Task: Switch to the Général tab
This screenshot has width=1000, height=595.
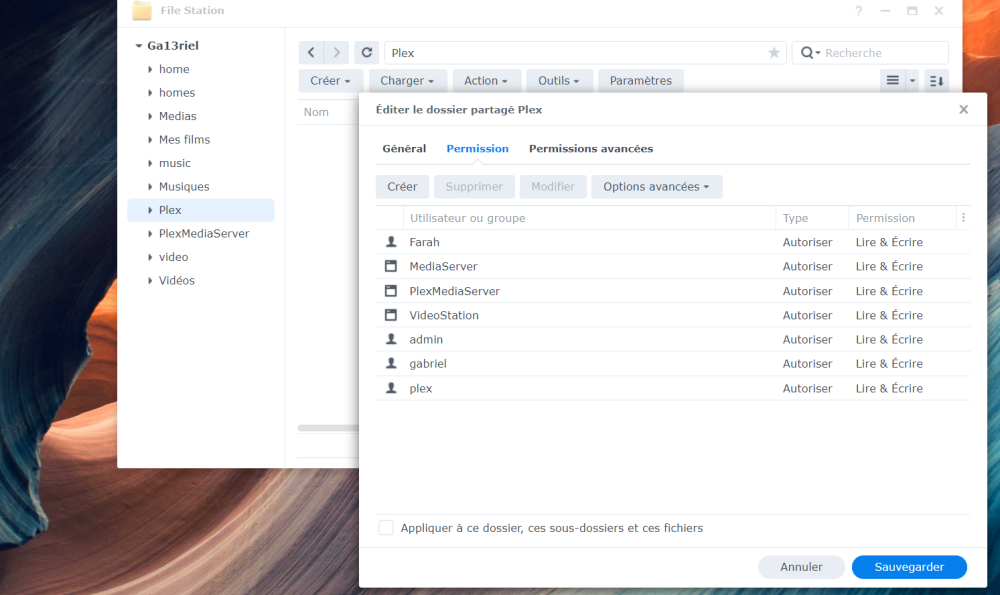Action: click(x=404, y=149)
